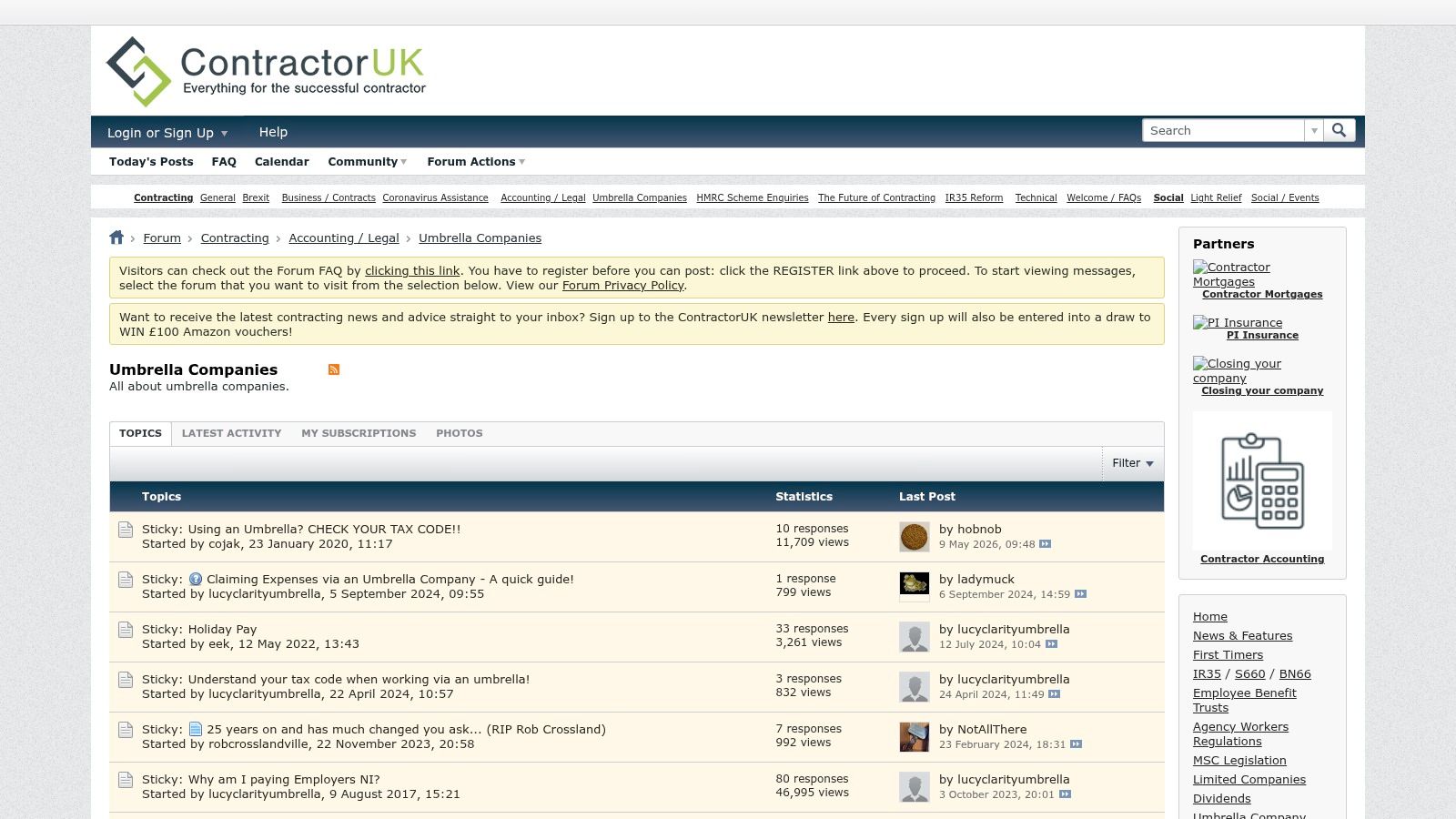Jump to last post dated 12 July 2024
This screenshot has width=1456, height=819.
click(1051, 644)
